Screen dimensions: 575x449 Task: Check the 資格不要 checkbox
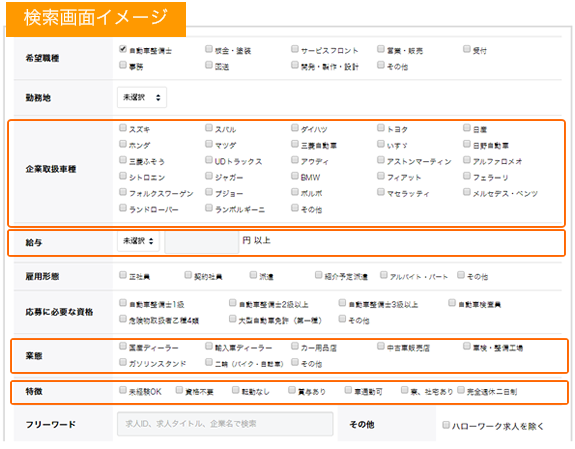(179, 391)
